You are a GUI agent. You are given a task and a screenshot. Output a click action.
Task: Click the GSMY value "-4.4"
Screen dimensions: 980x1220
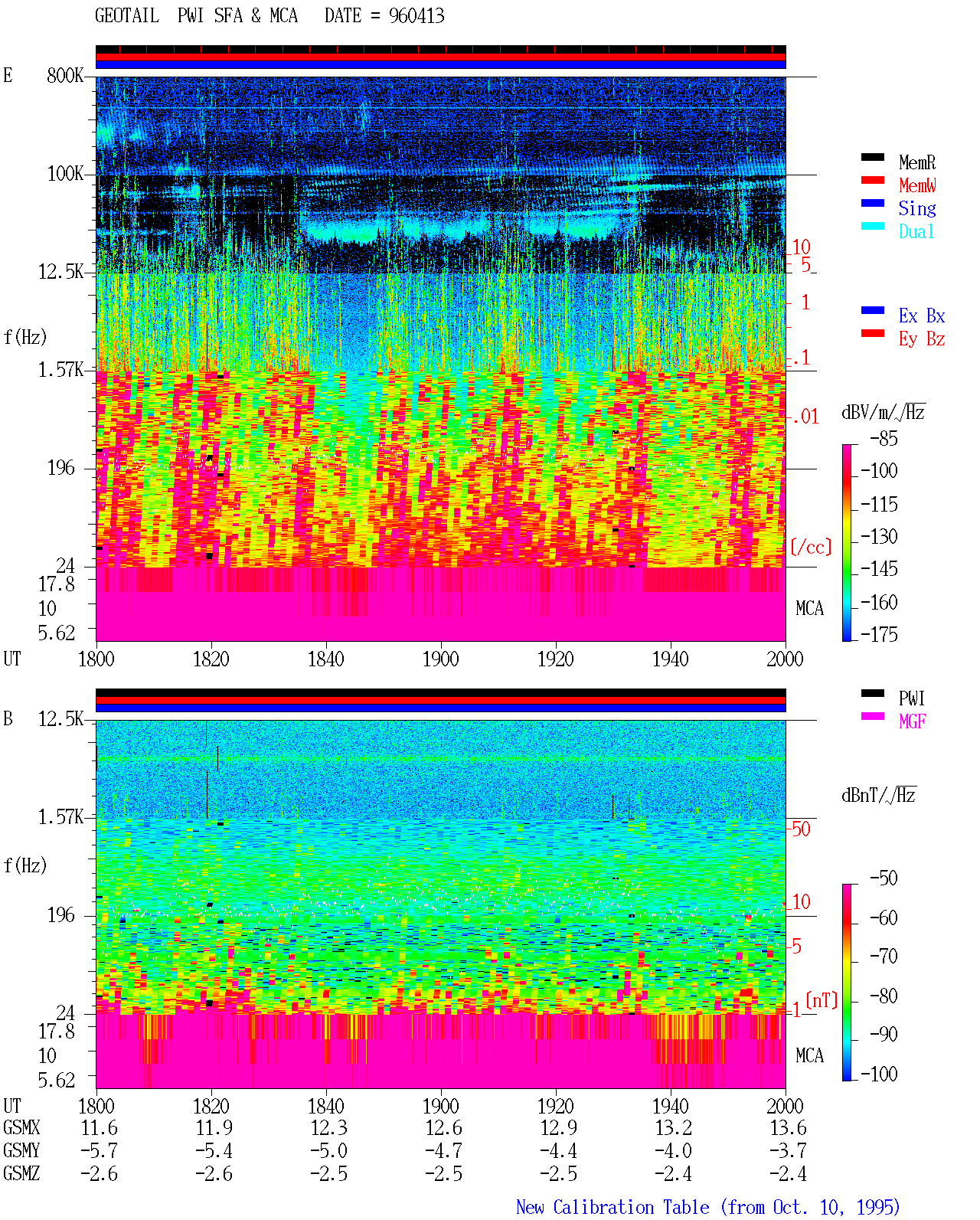point(559,1150)
